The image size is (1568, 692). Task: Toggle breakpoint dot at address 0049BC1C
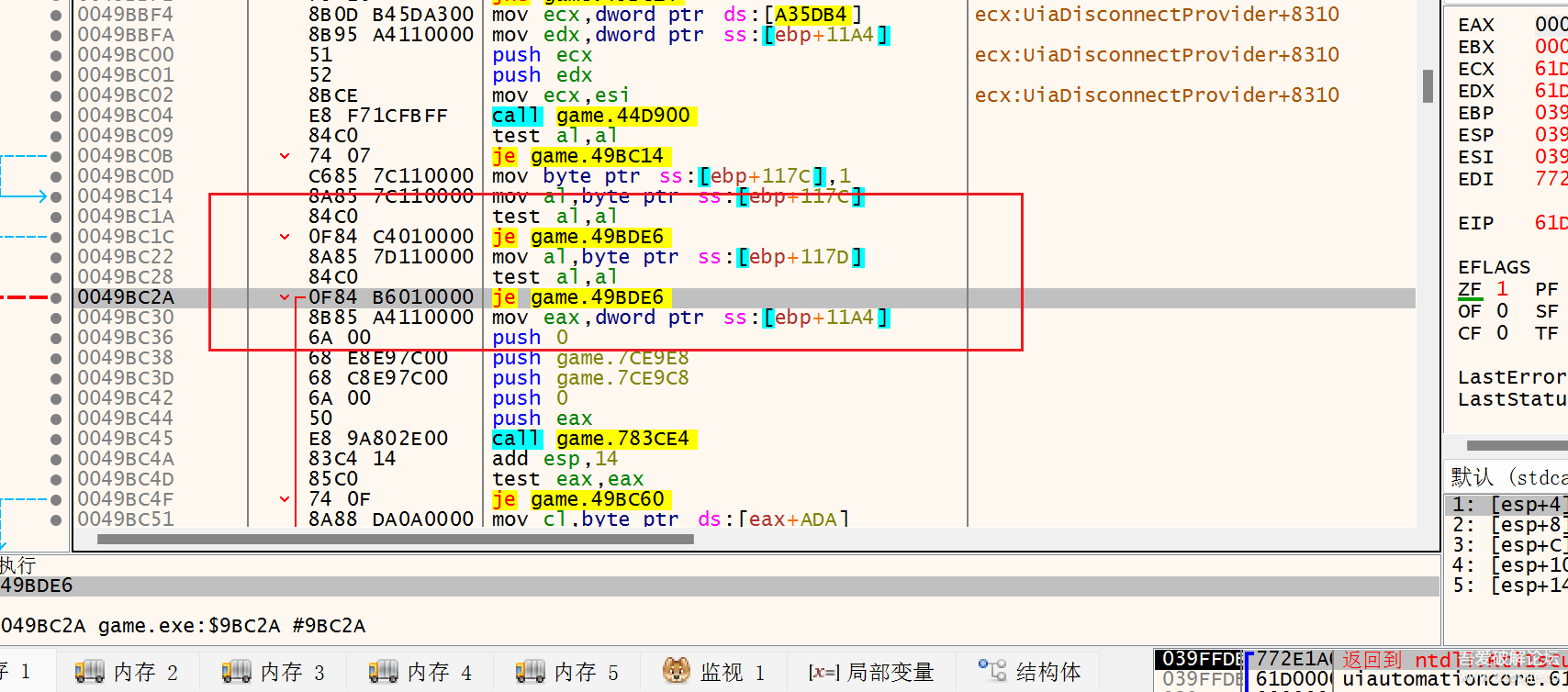[56, 237]
